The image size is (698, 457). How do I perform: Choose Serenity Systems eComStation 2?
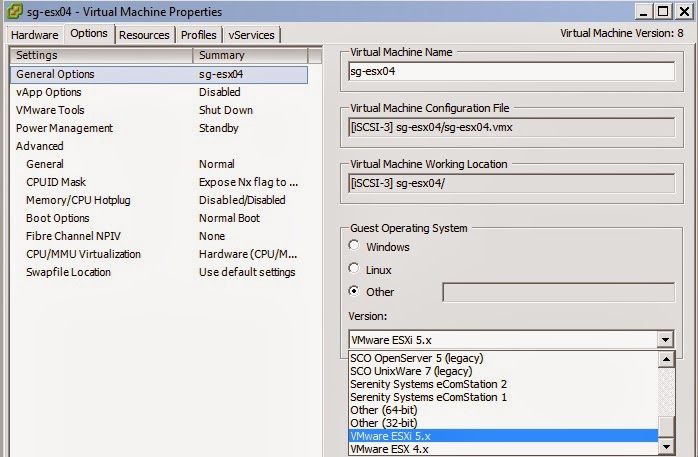503,384
